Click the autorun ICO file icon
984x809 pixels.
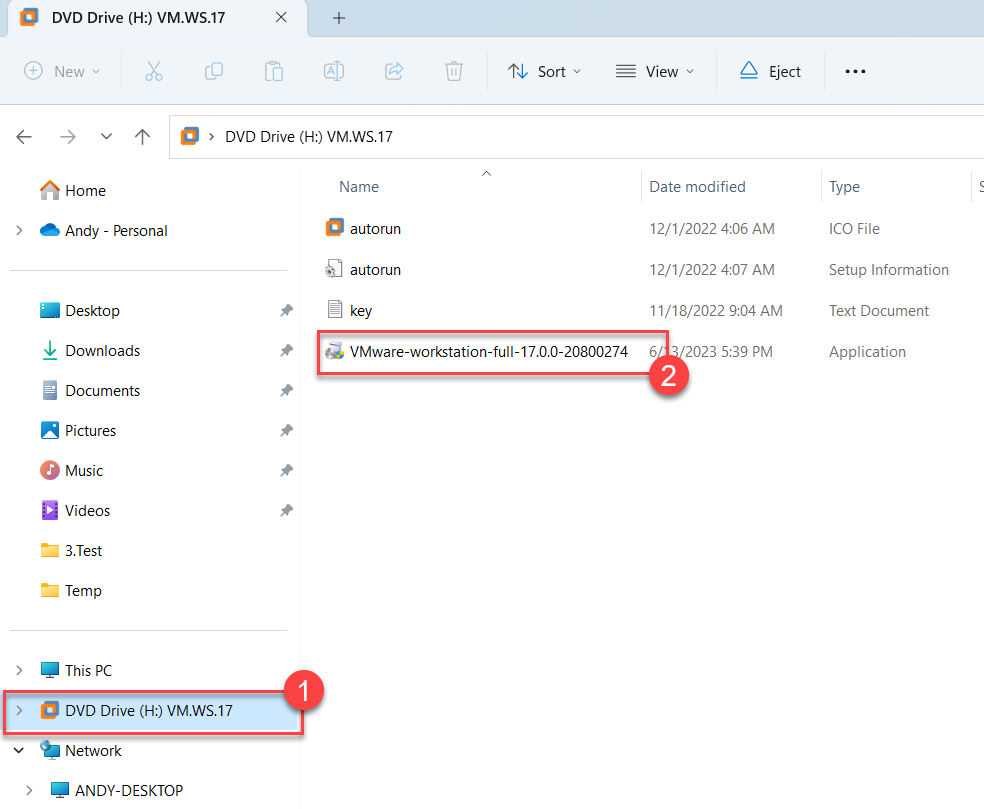point(334,228)
